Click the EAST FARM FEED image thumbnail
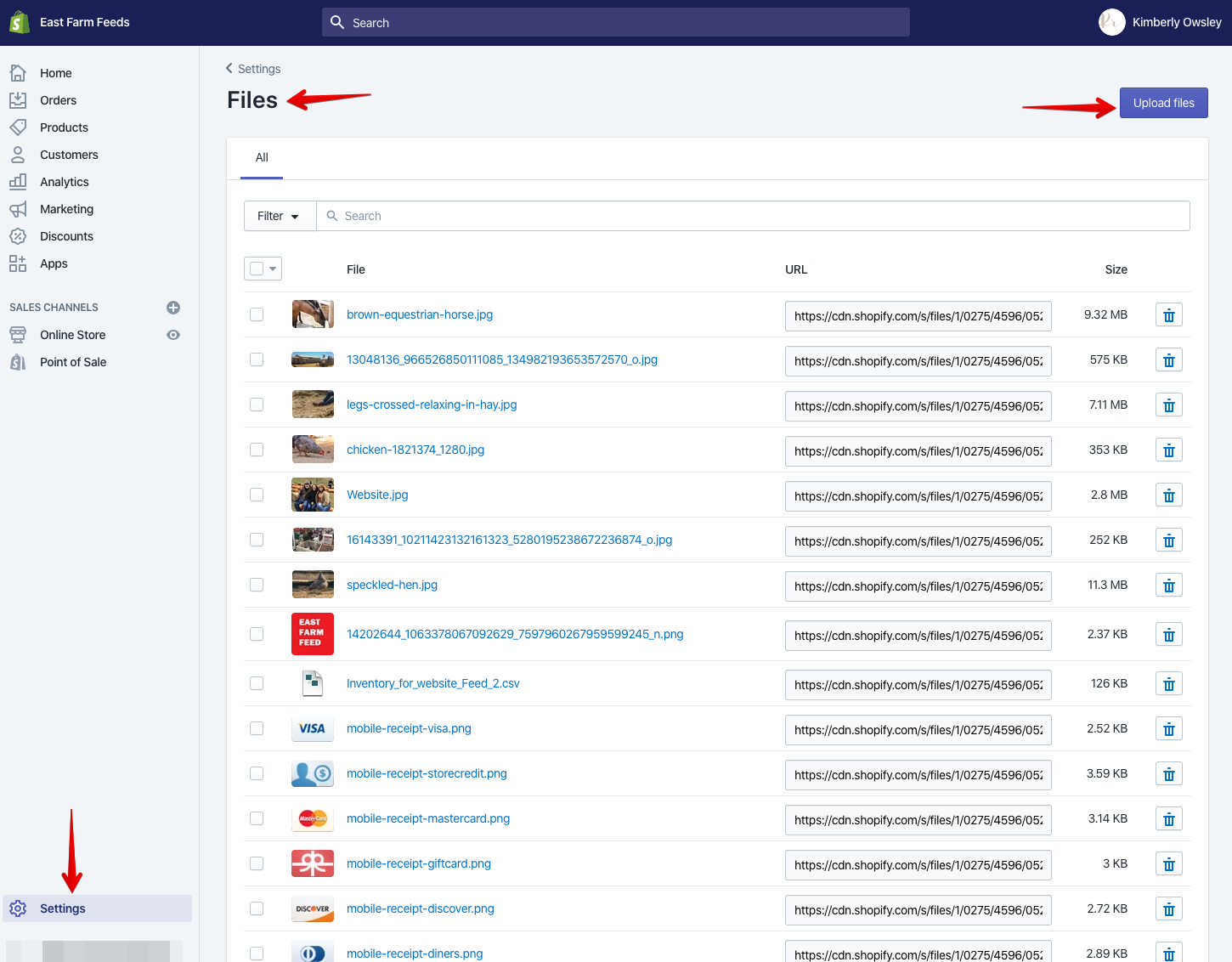 click(x=313, y=634)
